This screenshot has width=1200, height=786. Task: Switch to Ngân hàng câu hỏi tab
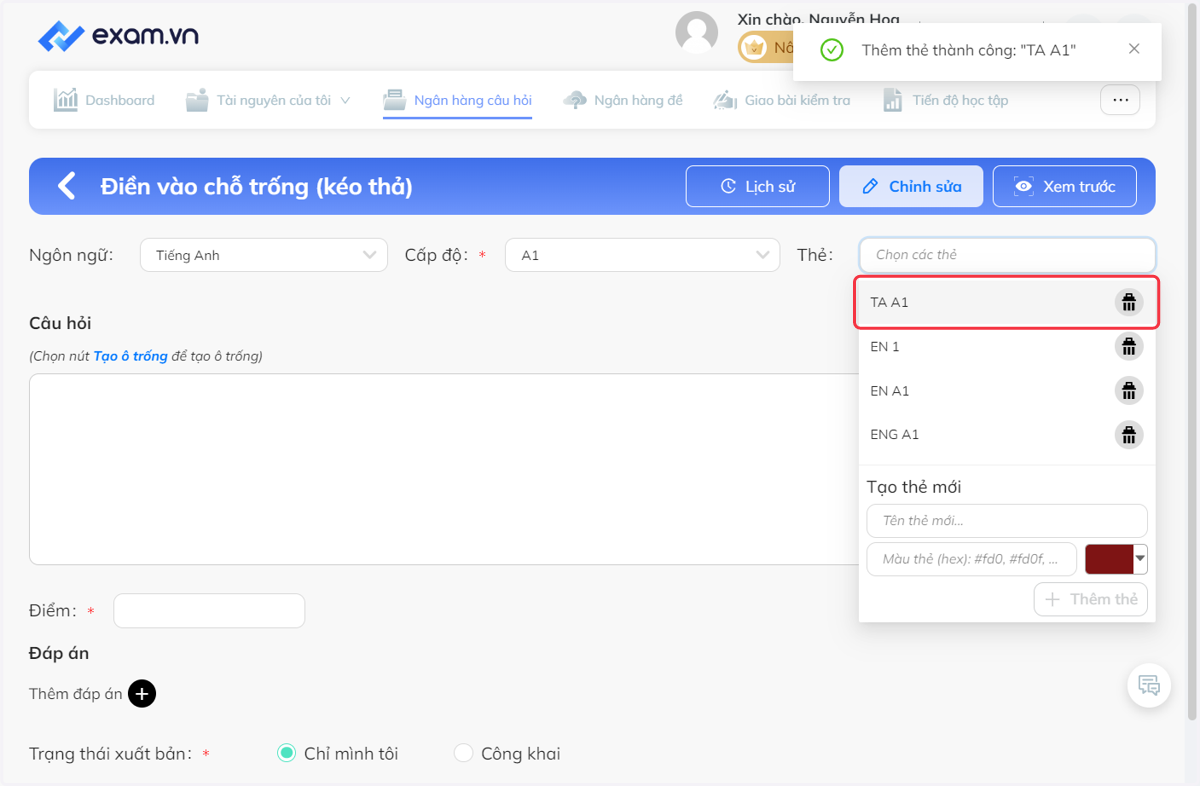pyautogui.click(x=458, y=100)
